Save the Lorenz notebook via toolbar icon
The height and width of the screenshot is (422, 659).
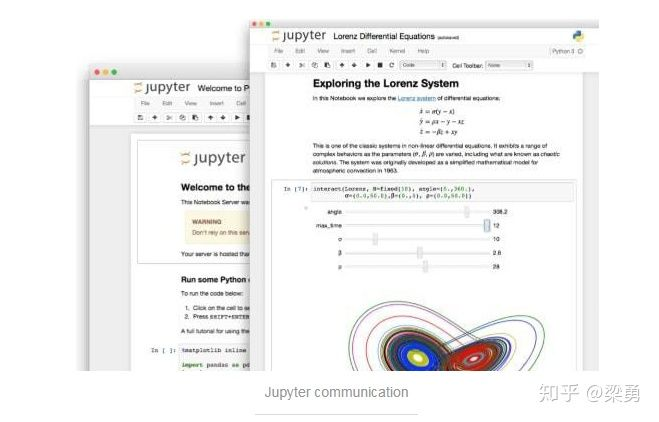(274, 65)
